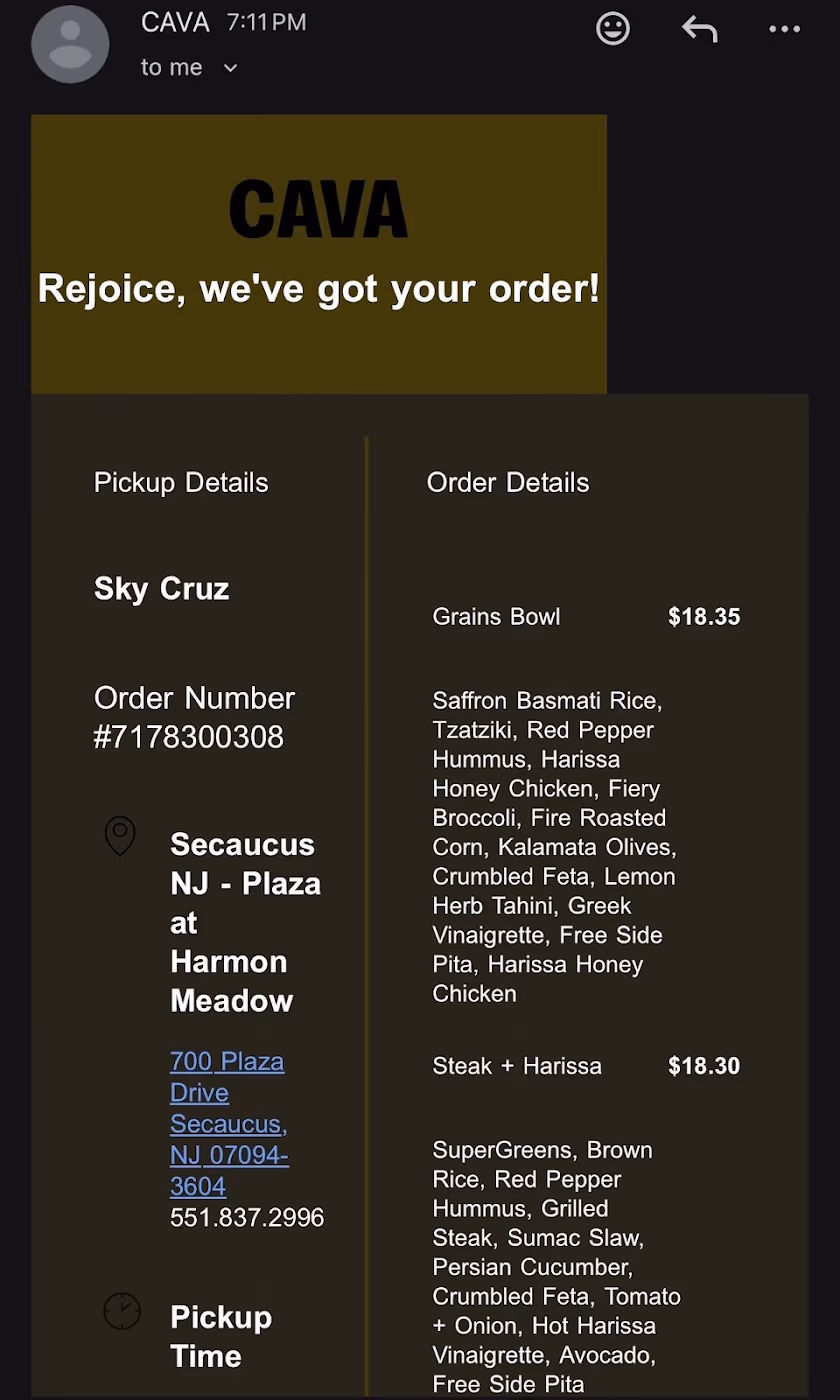Screen dimensions: 840x1400
Task: Tap the 'to me' recipient text
Action: click(x=171, y=68)
